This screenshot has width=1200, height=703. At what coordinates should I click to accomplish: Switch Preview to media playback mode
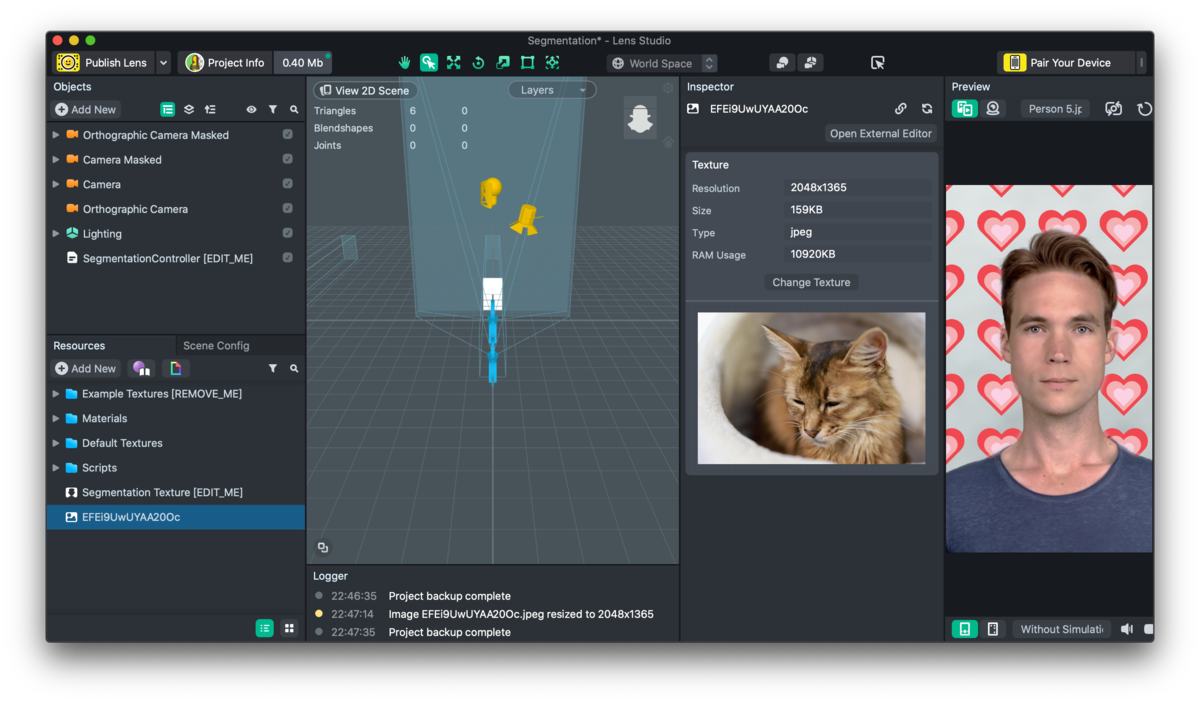tap(965, 109)
